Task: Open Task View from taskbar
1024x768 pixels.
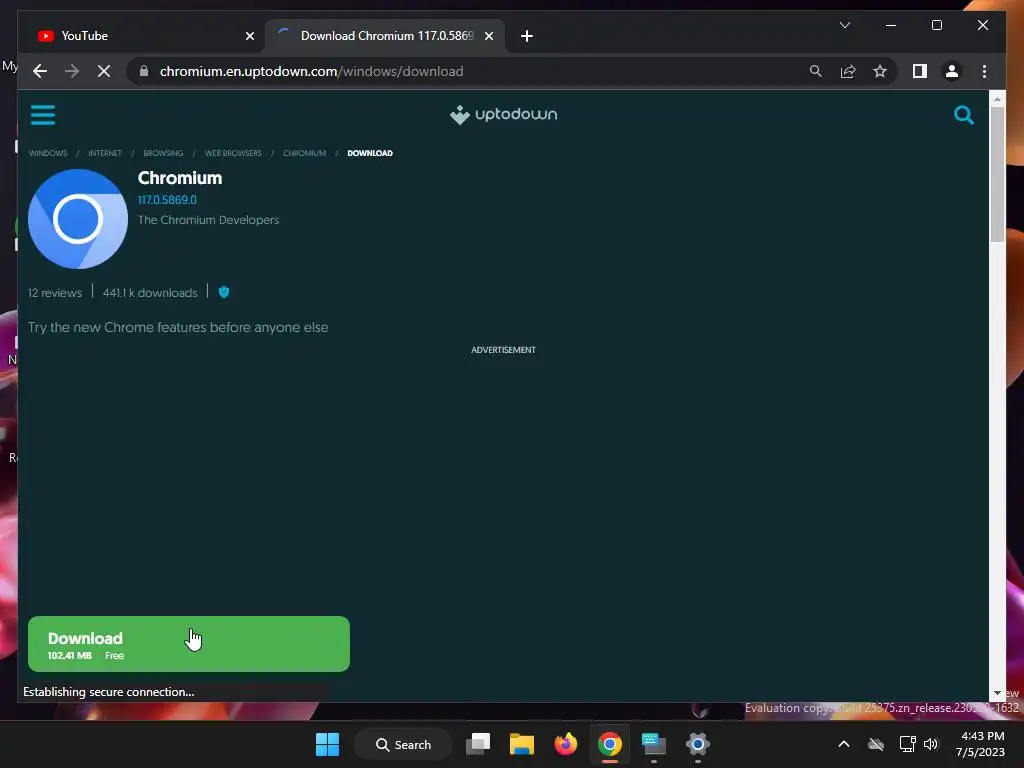Action: pyautogui.click(x=478, y=744)
